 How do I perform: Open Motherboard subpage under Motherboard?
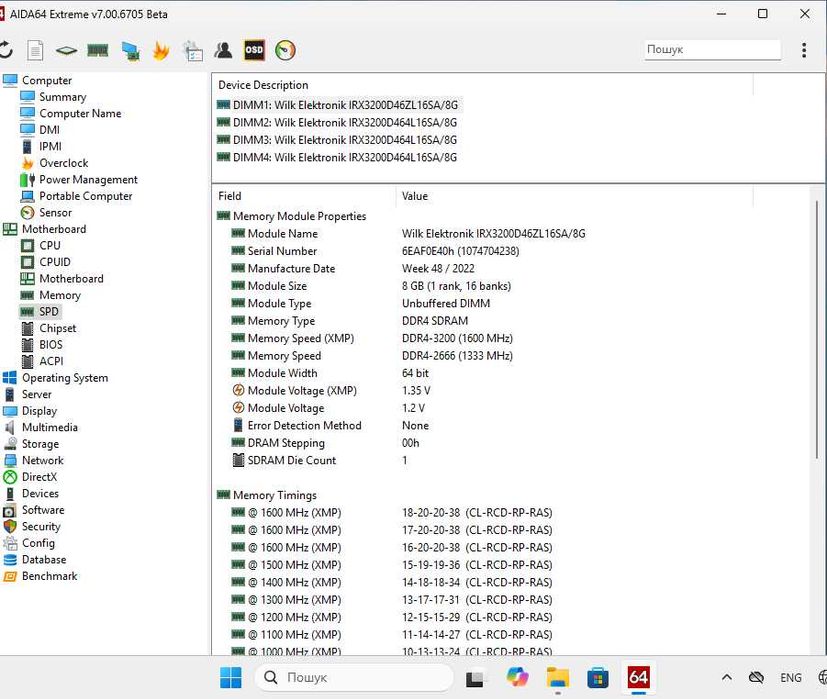(x=71, y=279)
